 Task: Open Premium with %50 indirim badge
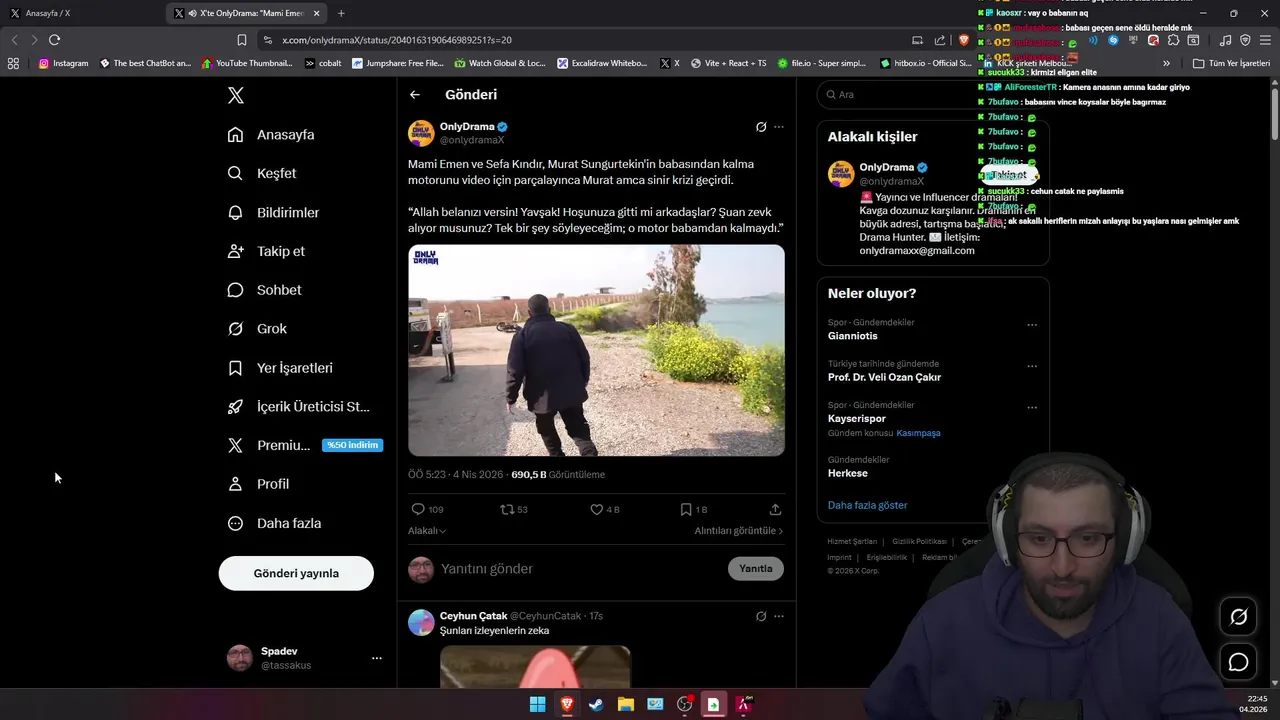coord(305,445)
